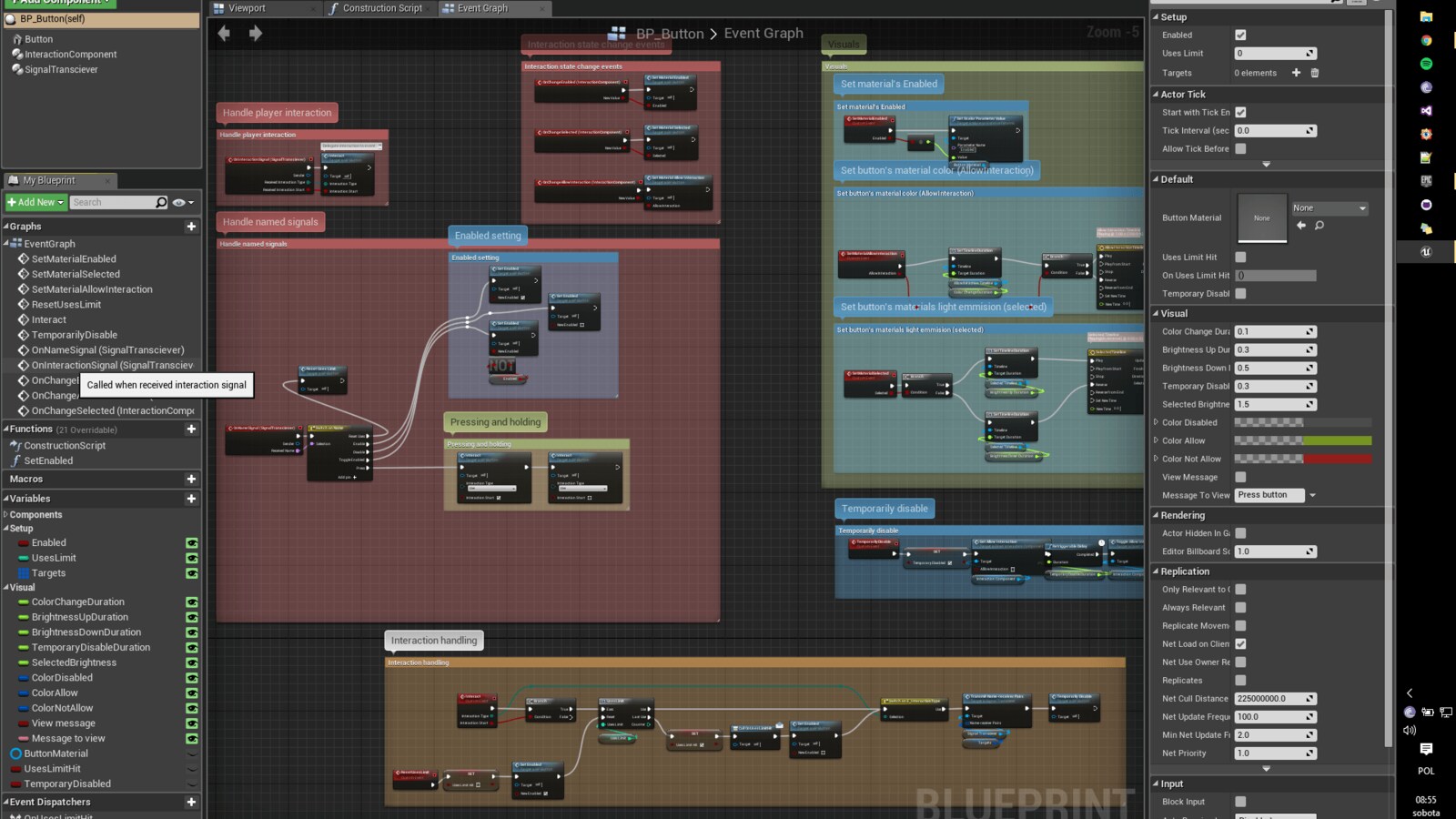Use selected asset arrow for Button Material
The height and width of the screenshot is (819, 1456).
point(1300,225)
